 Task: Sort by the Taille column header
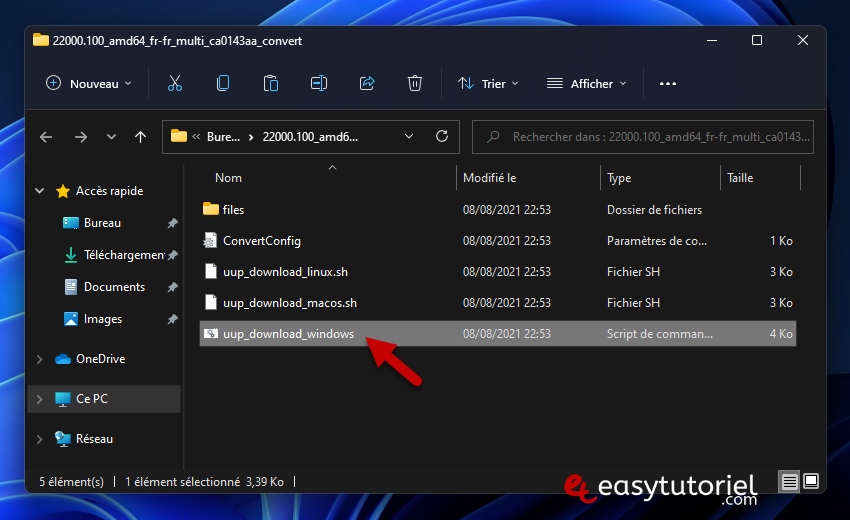(740, 178)
